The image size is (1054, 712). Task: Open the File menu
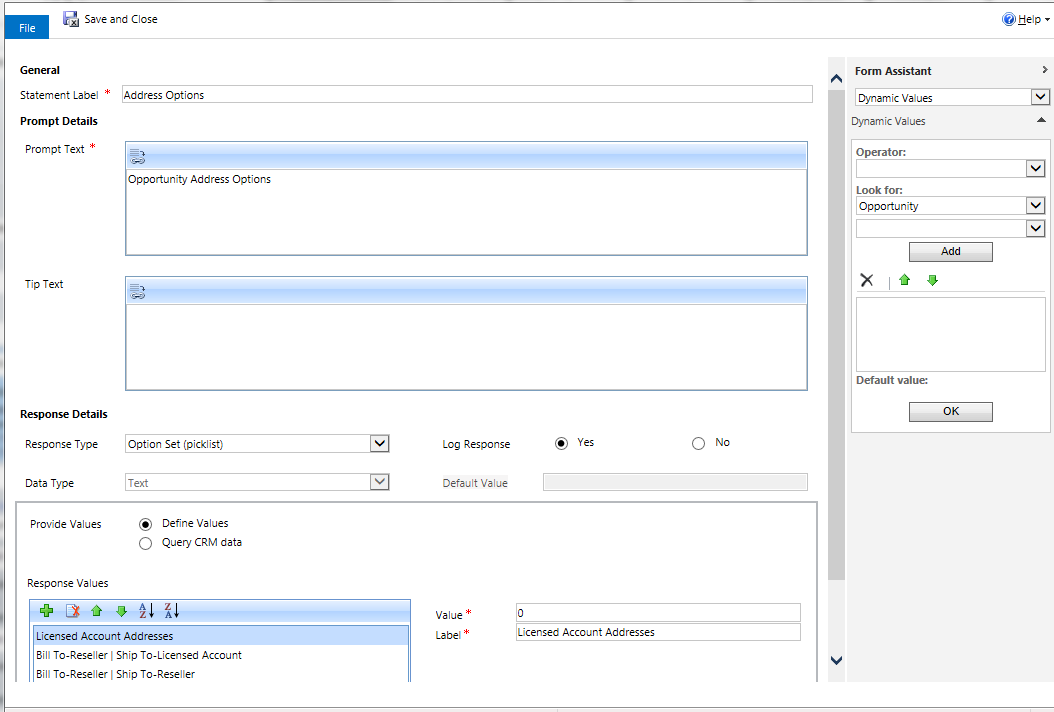(x=27, y=28)
